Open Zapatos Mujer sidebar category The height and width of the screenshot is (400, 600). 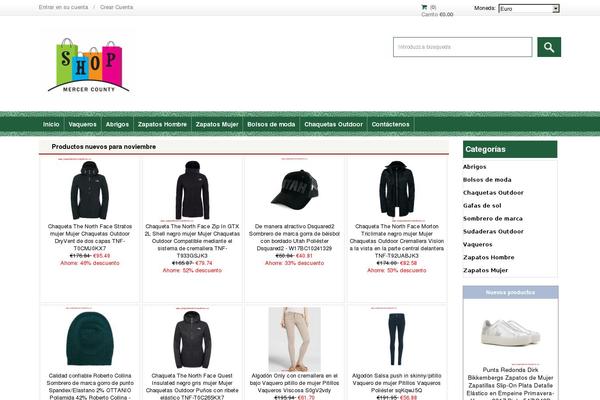point(486,271)
